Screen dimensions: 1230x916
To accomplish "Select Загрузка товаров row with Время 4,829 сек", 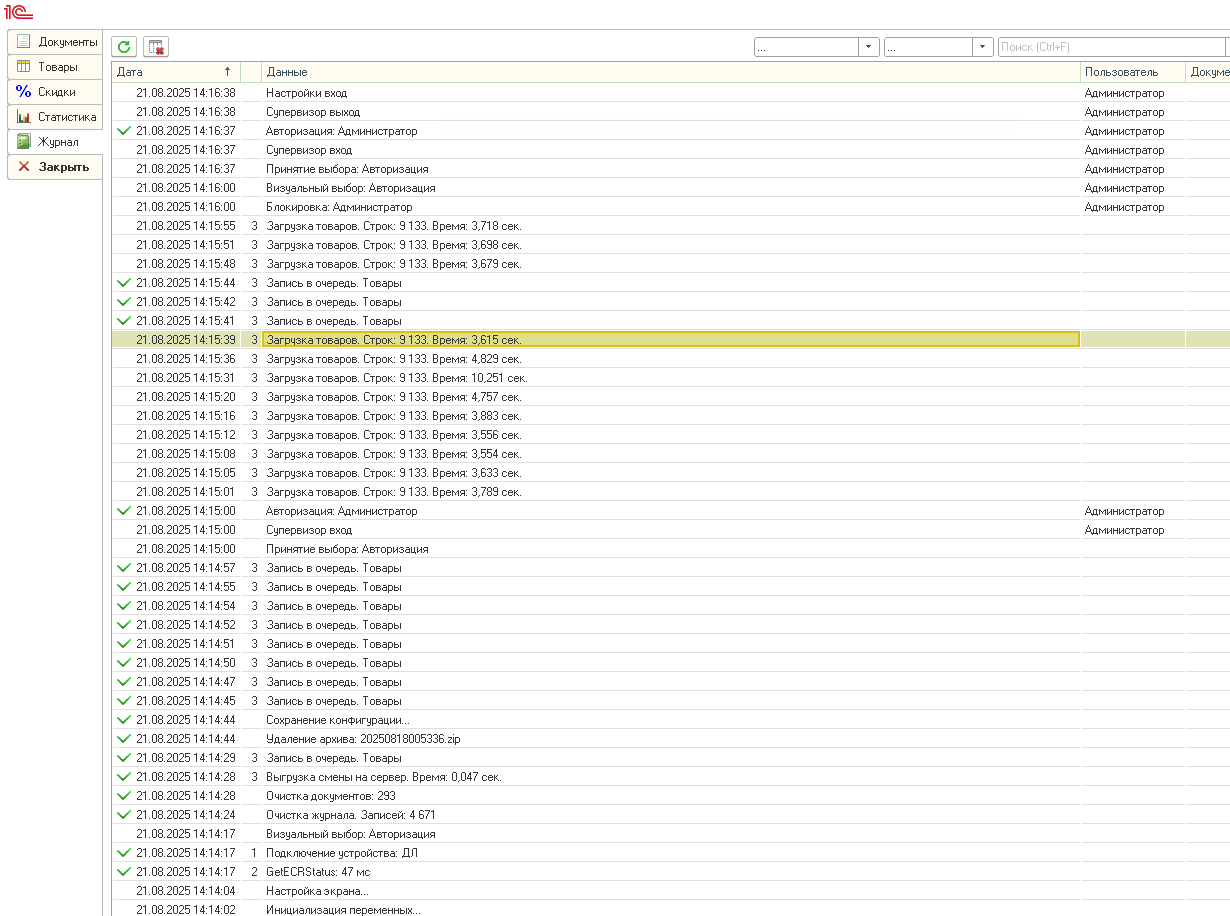I will pyautogui.click(x=670, y=359).
